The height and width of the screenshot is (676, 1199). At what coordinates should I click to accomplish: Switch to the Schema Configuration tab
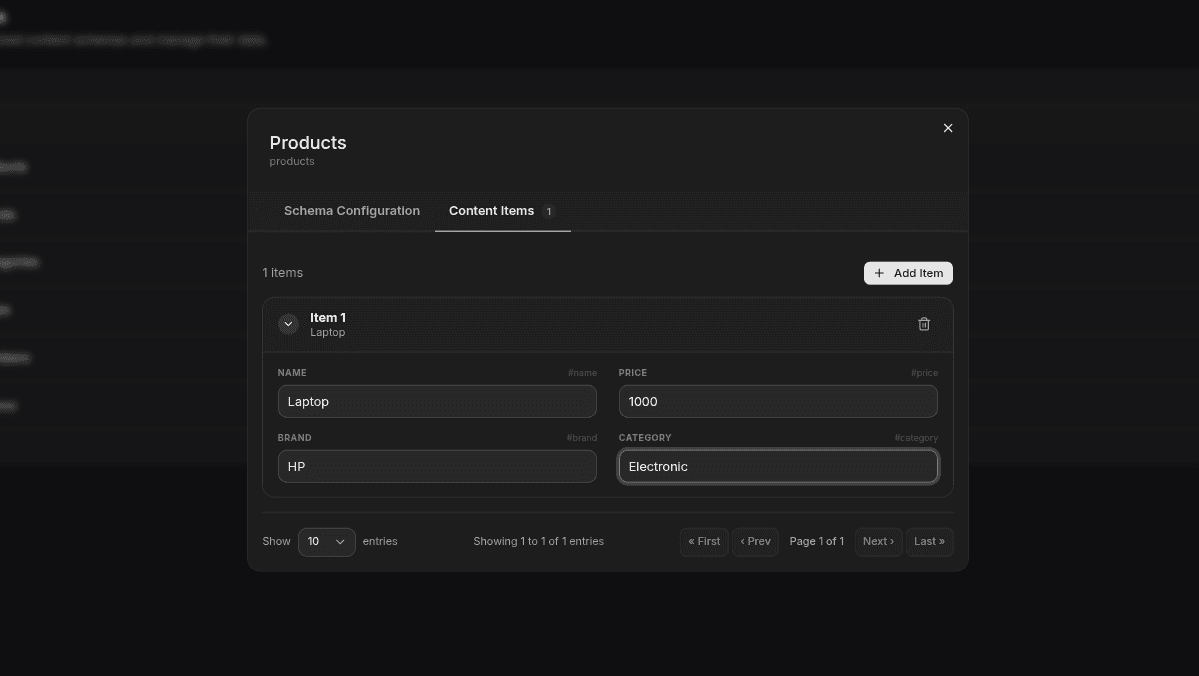(352, 211)
